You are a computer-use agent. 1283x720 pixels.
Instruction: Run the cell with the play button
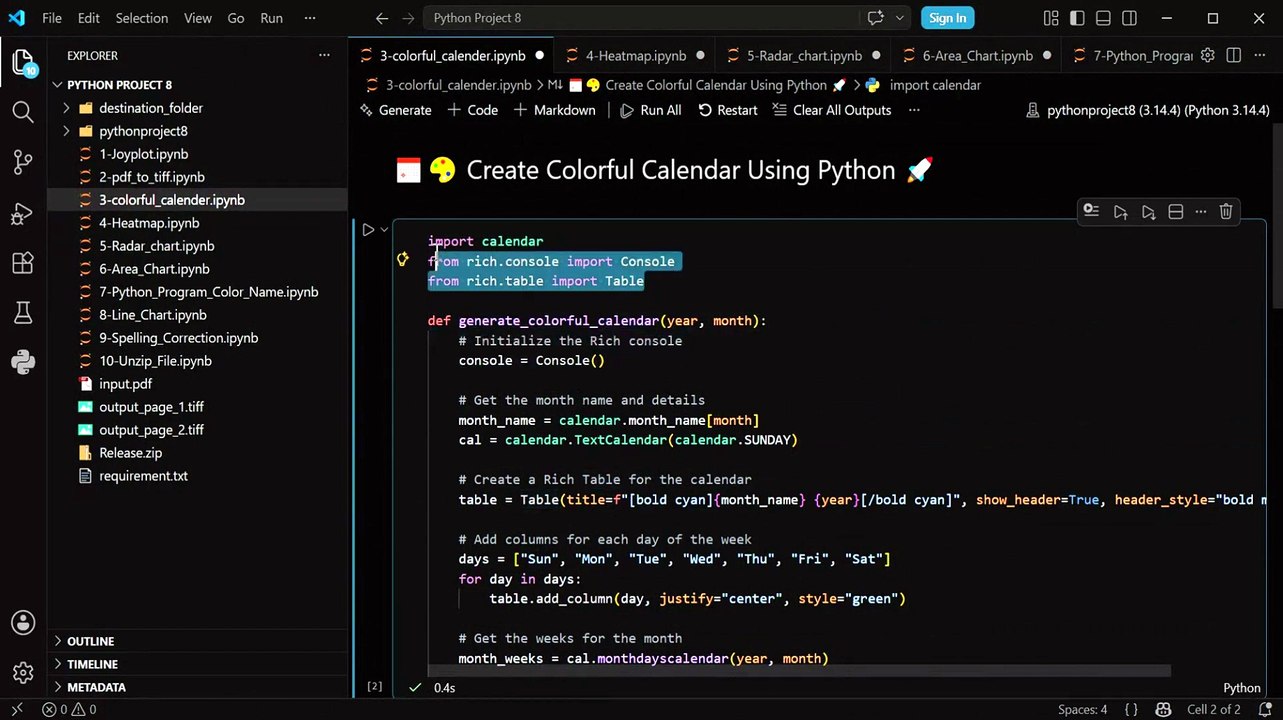(368, 230)
